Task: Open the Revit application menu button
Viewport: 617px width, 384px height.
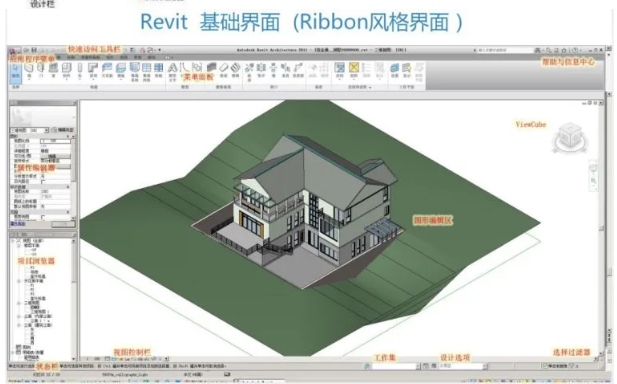Action: coord(15,50)
